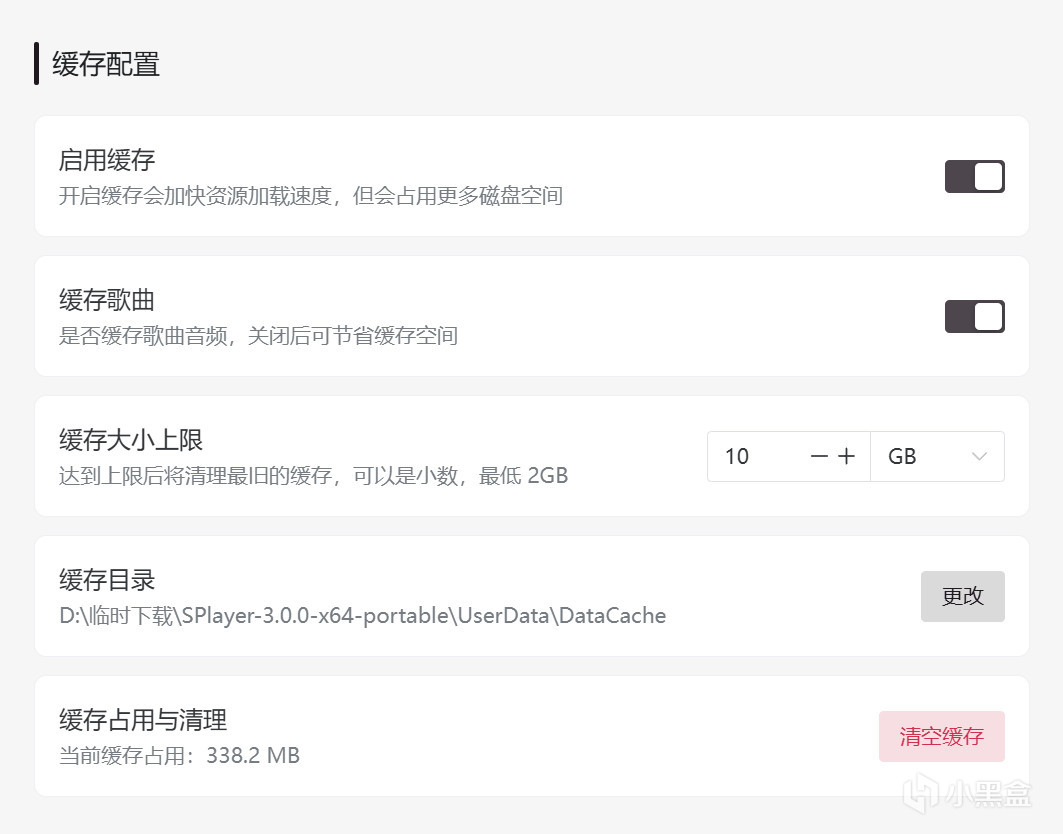Viewport: 1063px width, 834px height.
Task: Click the black bar beside 缓存配置
Action: click(37, 64)
